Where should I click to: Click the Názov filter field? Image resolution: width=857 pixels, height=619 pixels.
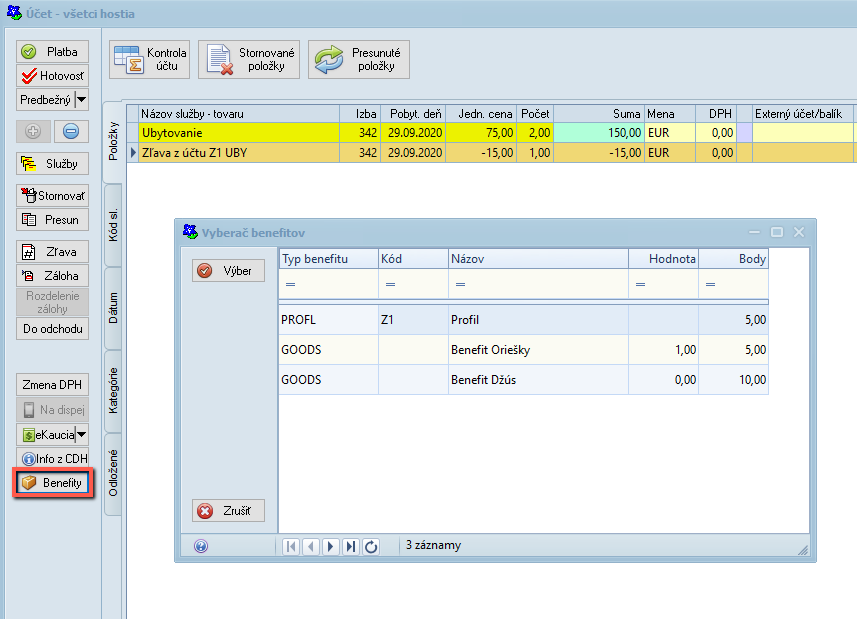click(x=538, y=285)
